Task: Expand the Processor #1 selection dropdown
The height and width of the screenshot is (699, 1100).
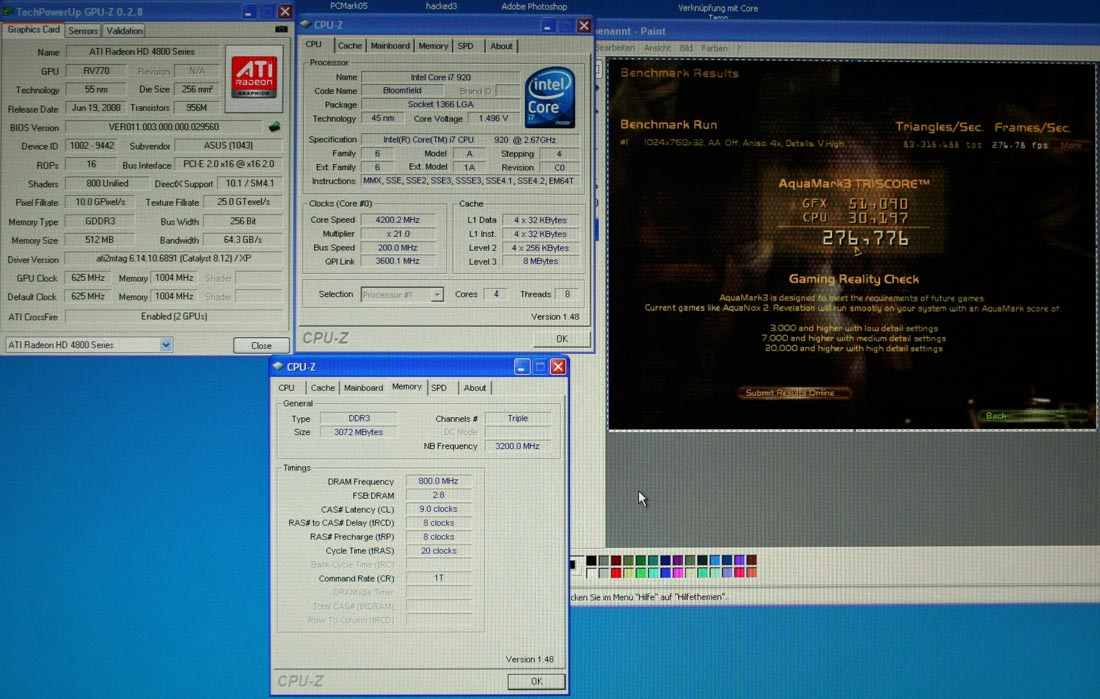Action: 436,295
